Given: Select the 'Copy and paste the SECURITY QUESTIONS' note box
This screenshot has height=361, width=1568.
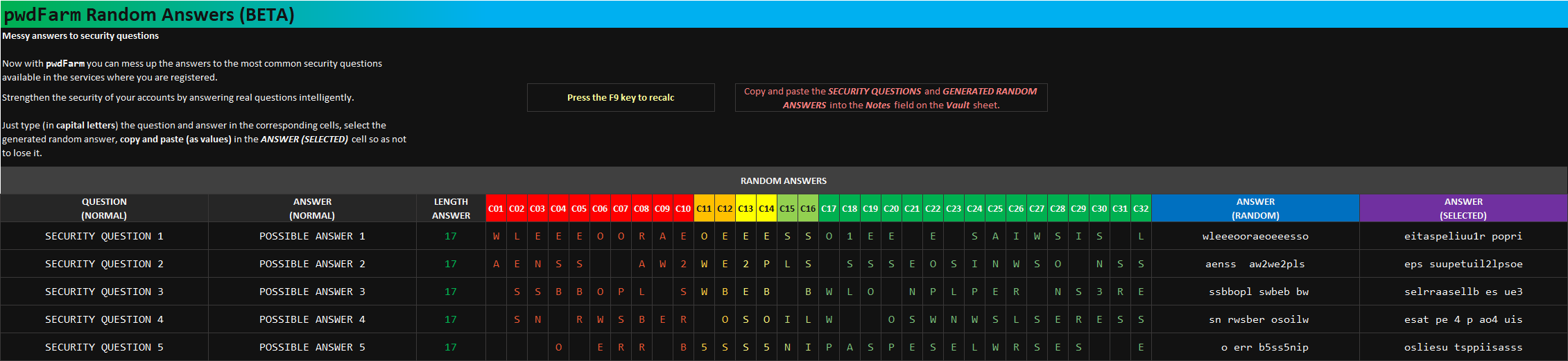Looking at the screenshot, I should 891,97.
